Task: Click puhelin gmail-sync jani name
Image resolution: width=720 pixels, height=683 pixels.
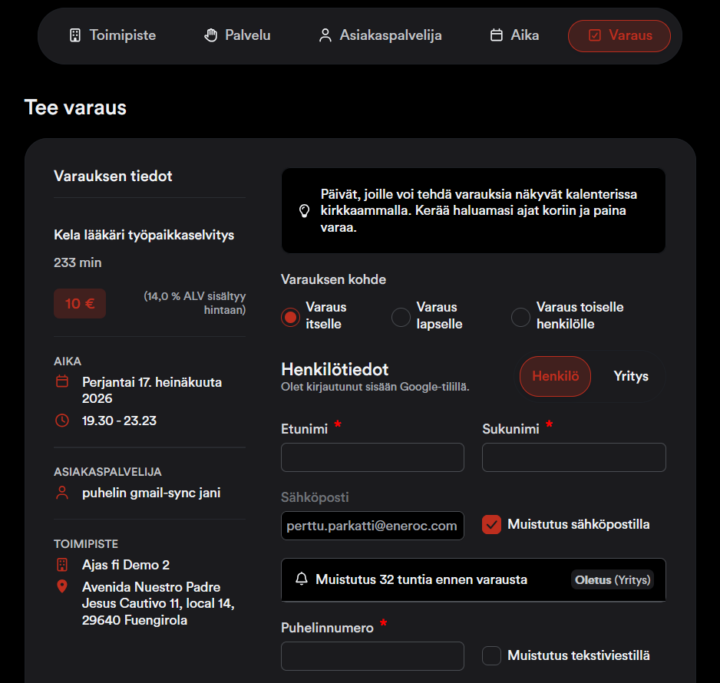Action: click(x=151, y=493)
